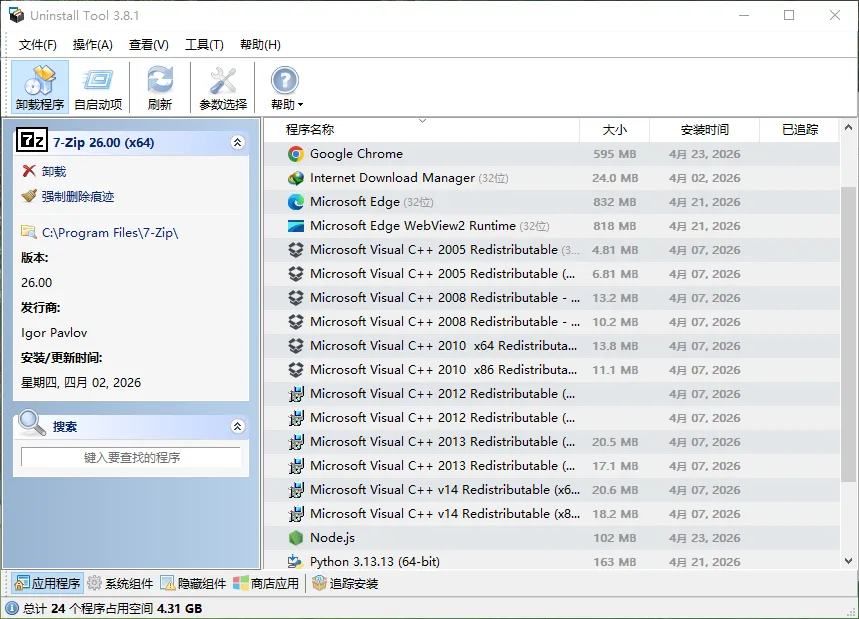
Task: Click Visual C++ 2010 x86 icon
Action: 296,370
